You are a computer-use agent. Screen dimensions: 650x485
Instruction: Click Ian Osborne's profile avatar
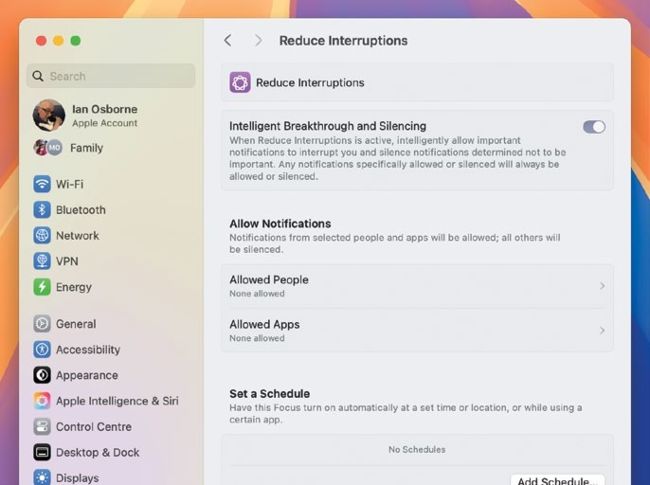[49, 115]
